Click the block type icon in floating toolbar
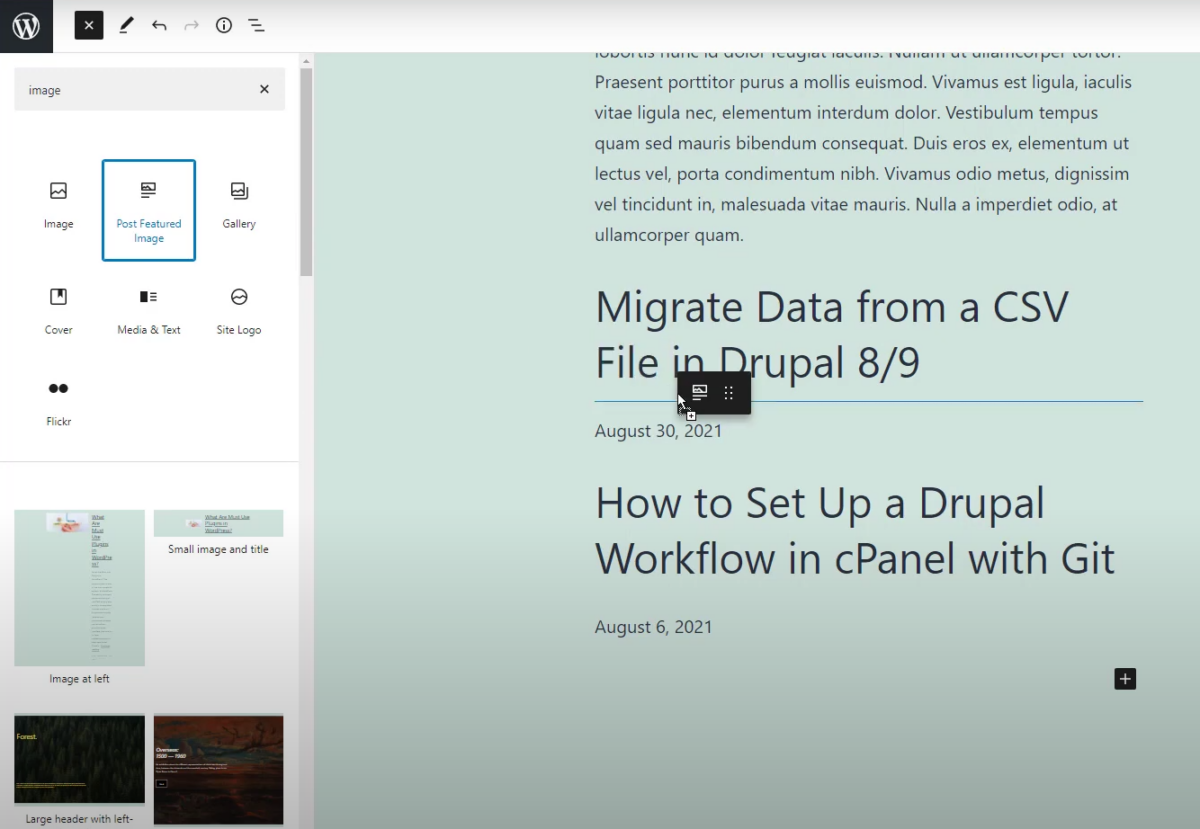 point(700,393)
